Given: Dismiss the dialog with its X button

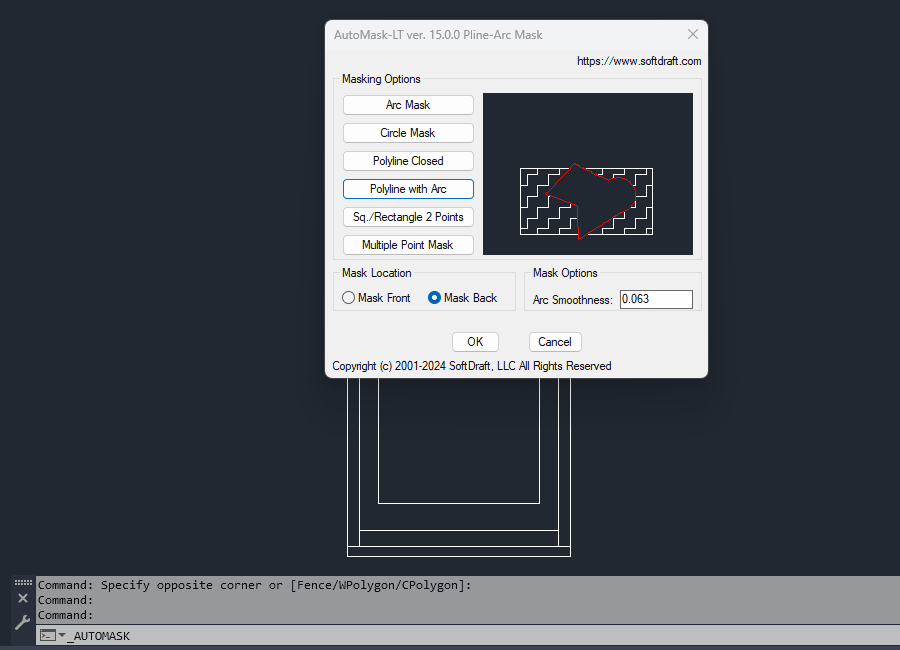Looking at the screenshot, I should point(692,33).
